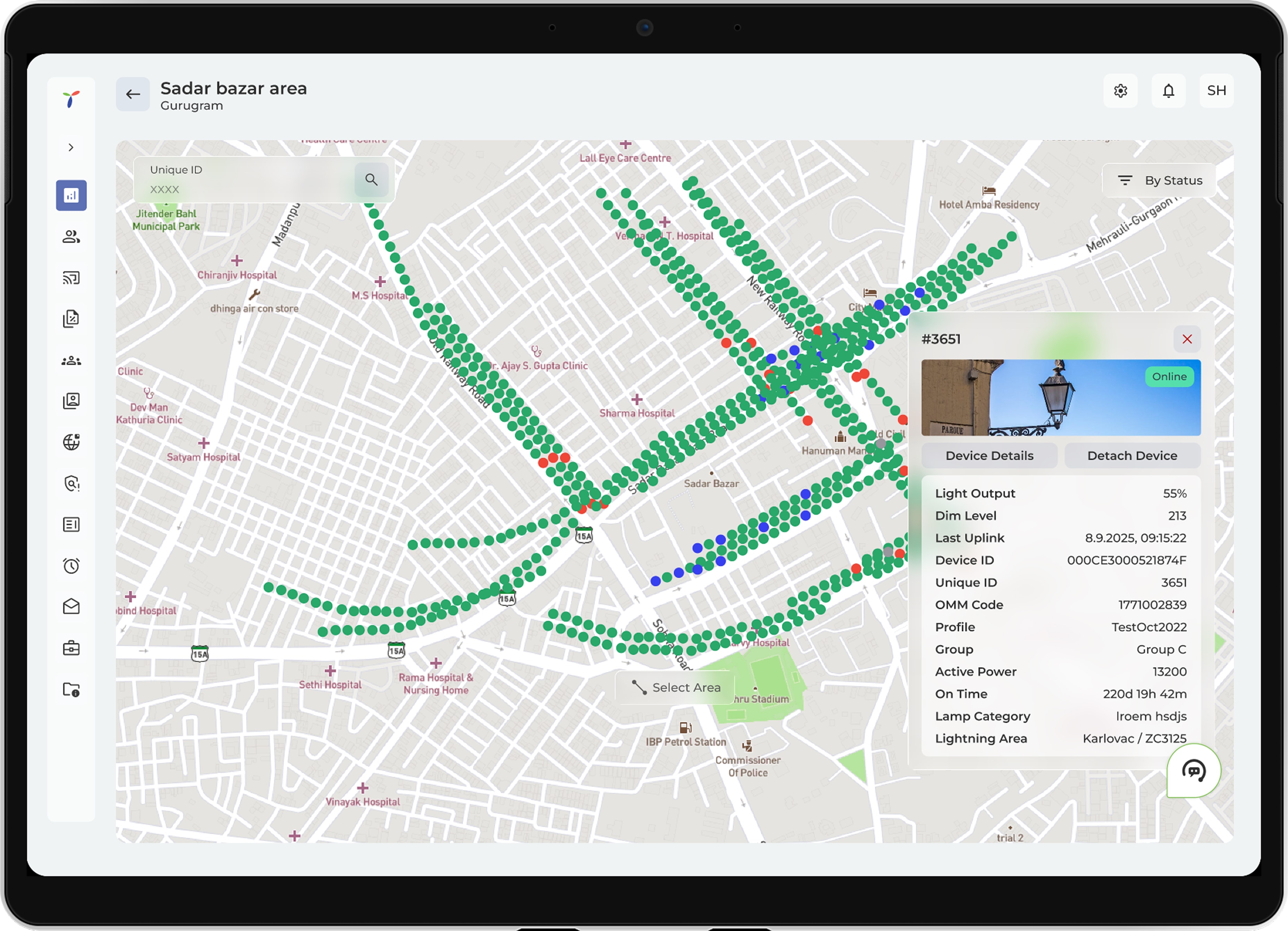The width and height of the screenshot is (1288, 931).
Task: Click the envelope mail sidebar icon
Action: pos(71,607)
